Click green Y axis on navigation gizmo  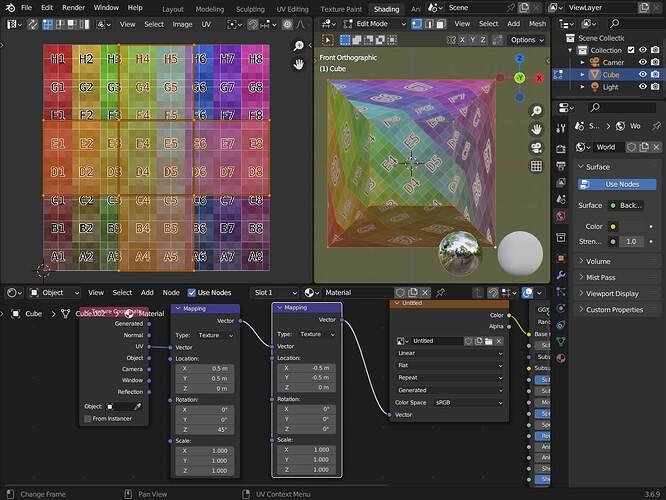tap(519, 78)
